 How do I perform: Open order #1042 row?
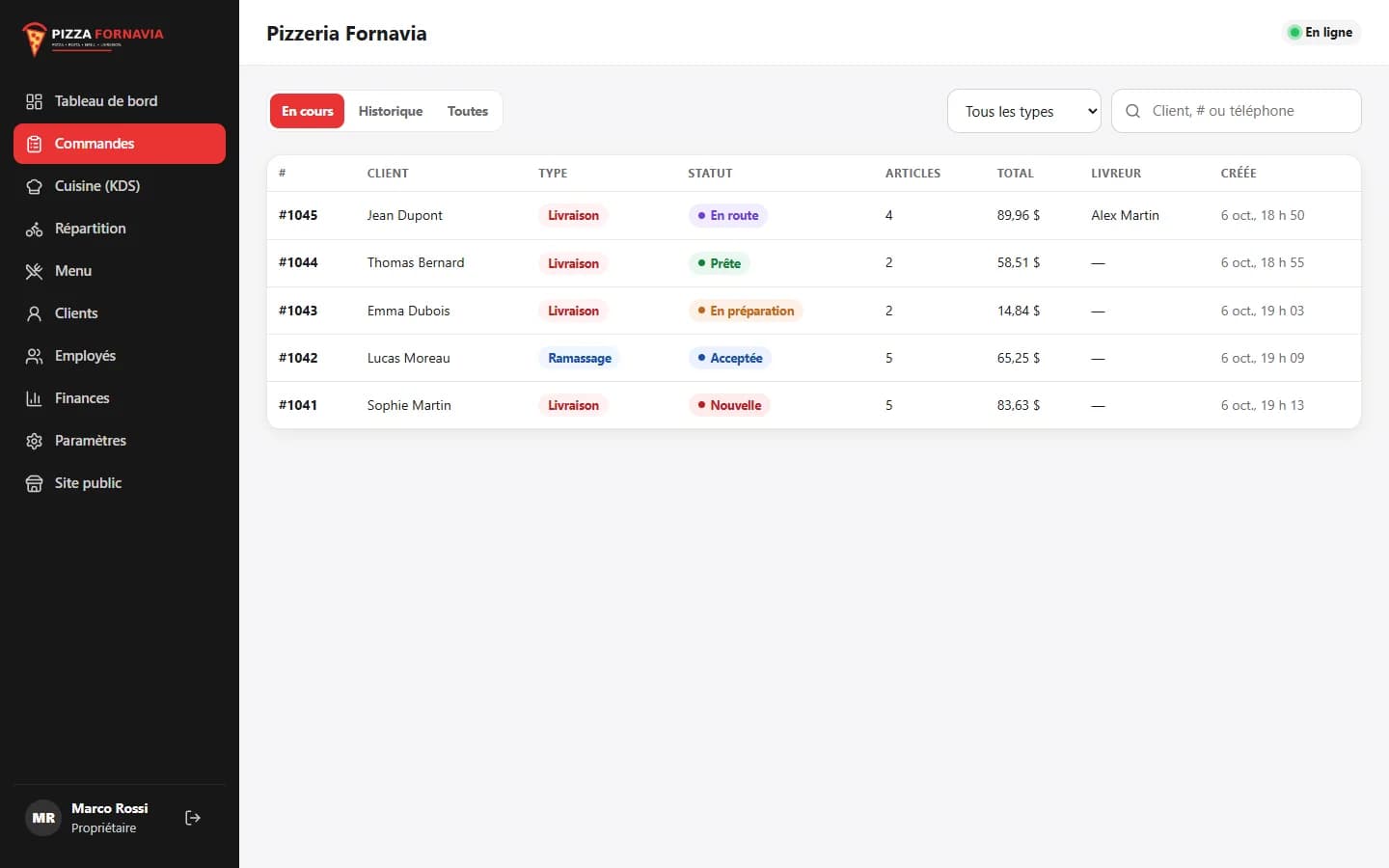(814, 358)
